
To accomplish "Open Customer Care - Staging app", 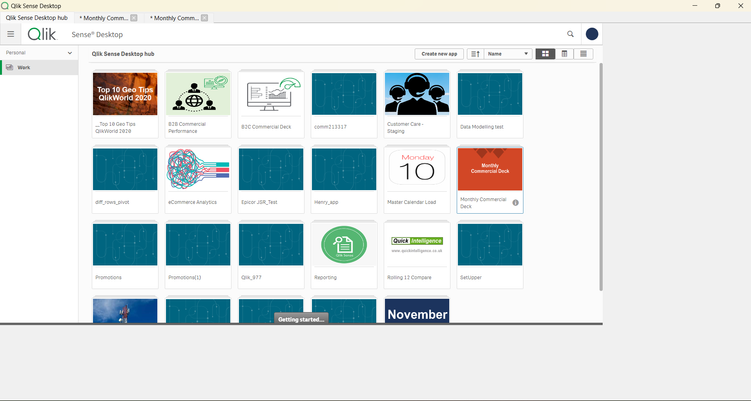I will coord(417,104).
